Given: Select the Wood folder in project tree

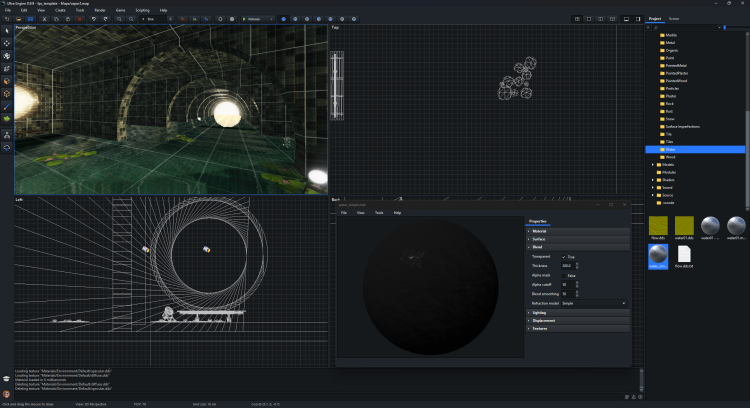Looking at the screenshot, I should pyautogui.click(x=670, y=157).
